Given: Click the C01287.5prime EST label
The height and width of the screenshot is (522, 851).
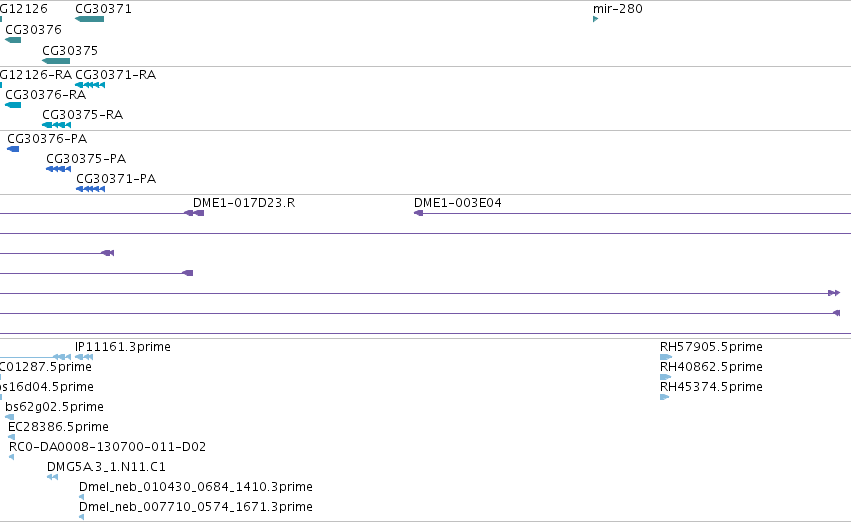Looking at the screenshot, I should (46, 366).
